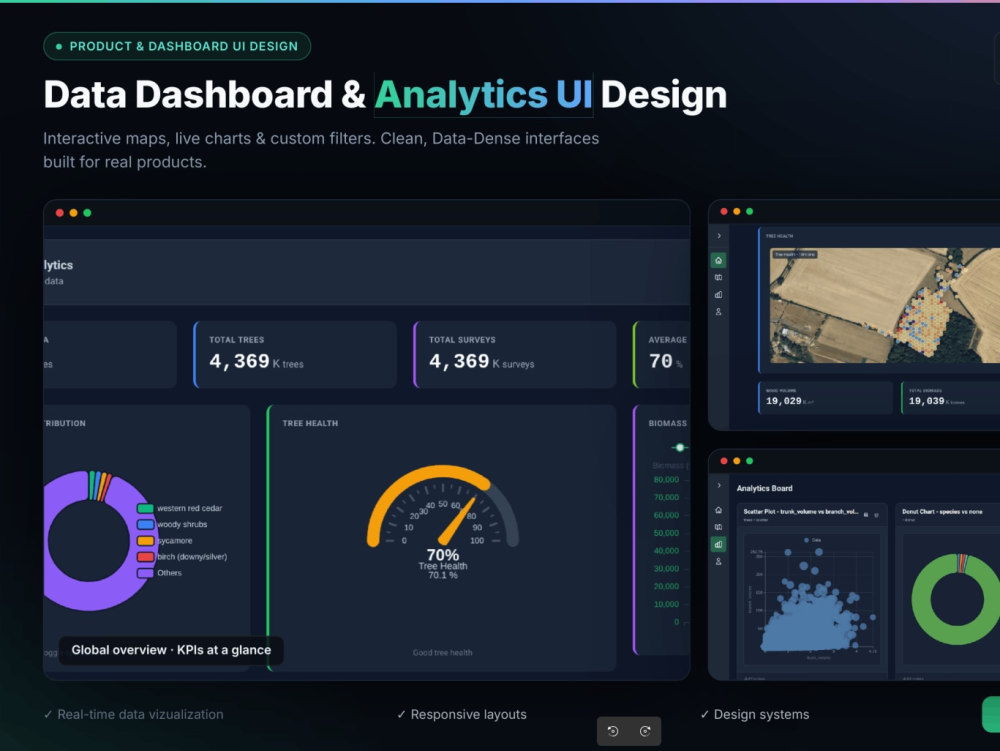The width and height of the screenshot is (1000, 751).
Task: Click the species distribution donut chart
Action: [99, 541]
